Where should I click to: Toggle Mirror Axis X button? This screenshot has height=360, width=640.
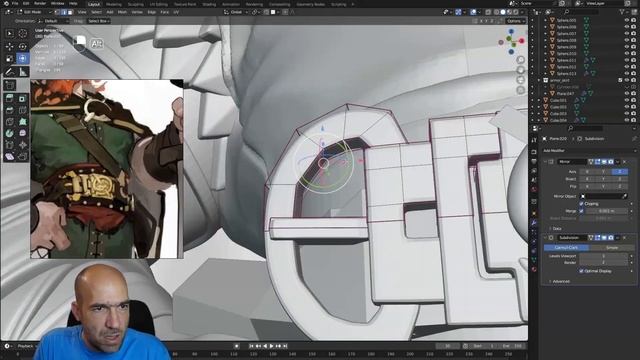tap(587, 172)
